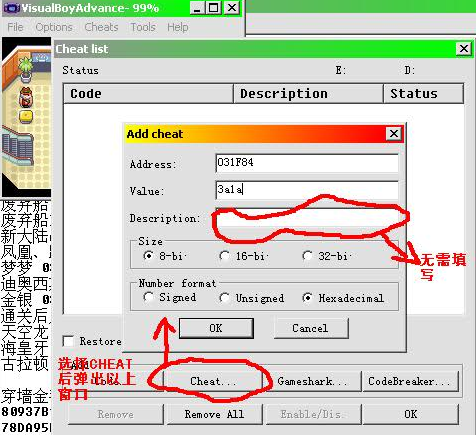
Task: Open the Help menu
Action: [x=178, y=27]
